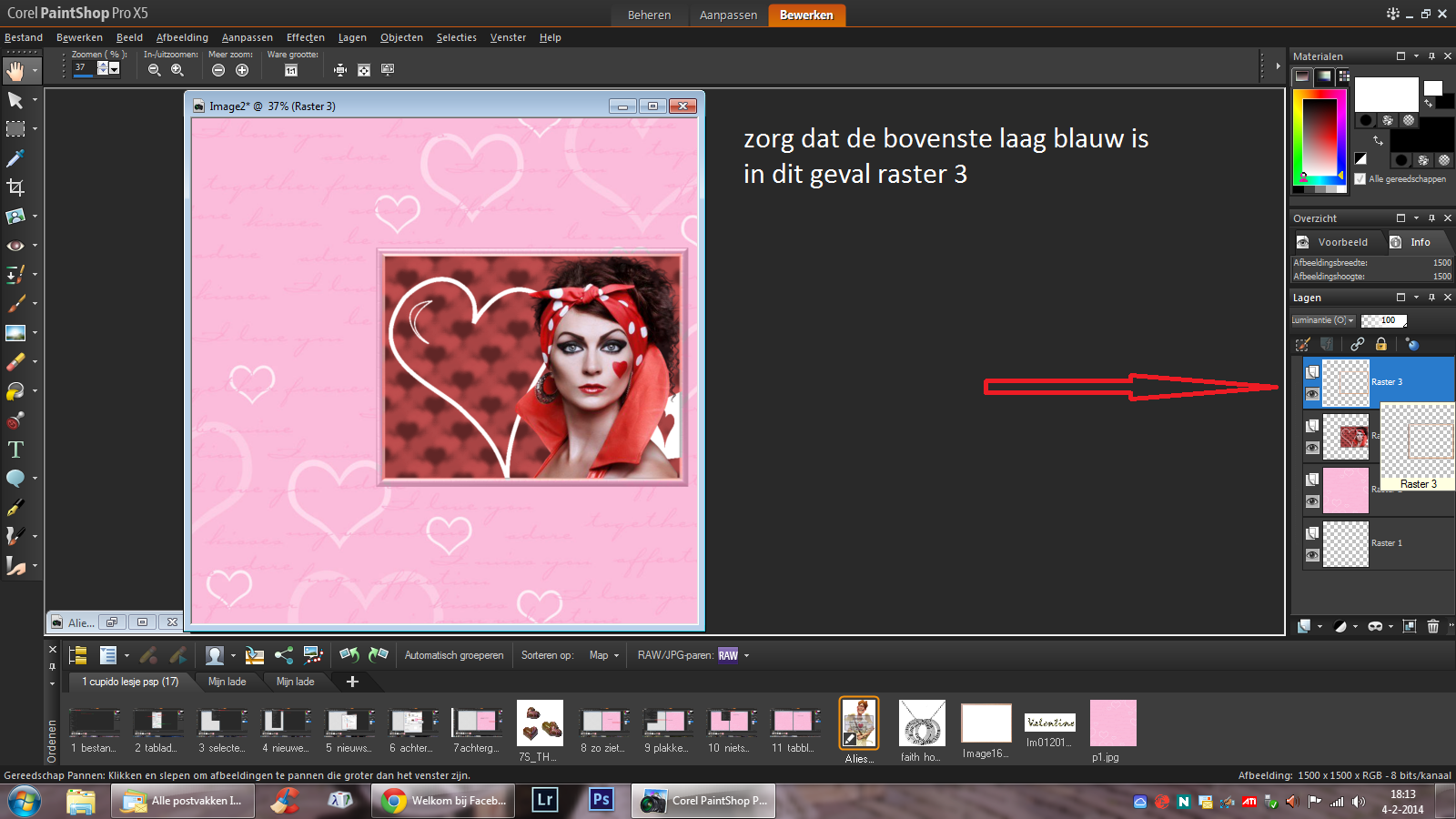Select the Red Eye tool
This screenshot has width=1456, height=819.
click(x=15, y=246)
